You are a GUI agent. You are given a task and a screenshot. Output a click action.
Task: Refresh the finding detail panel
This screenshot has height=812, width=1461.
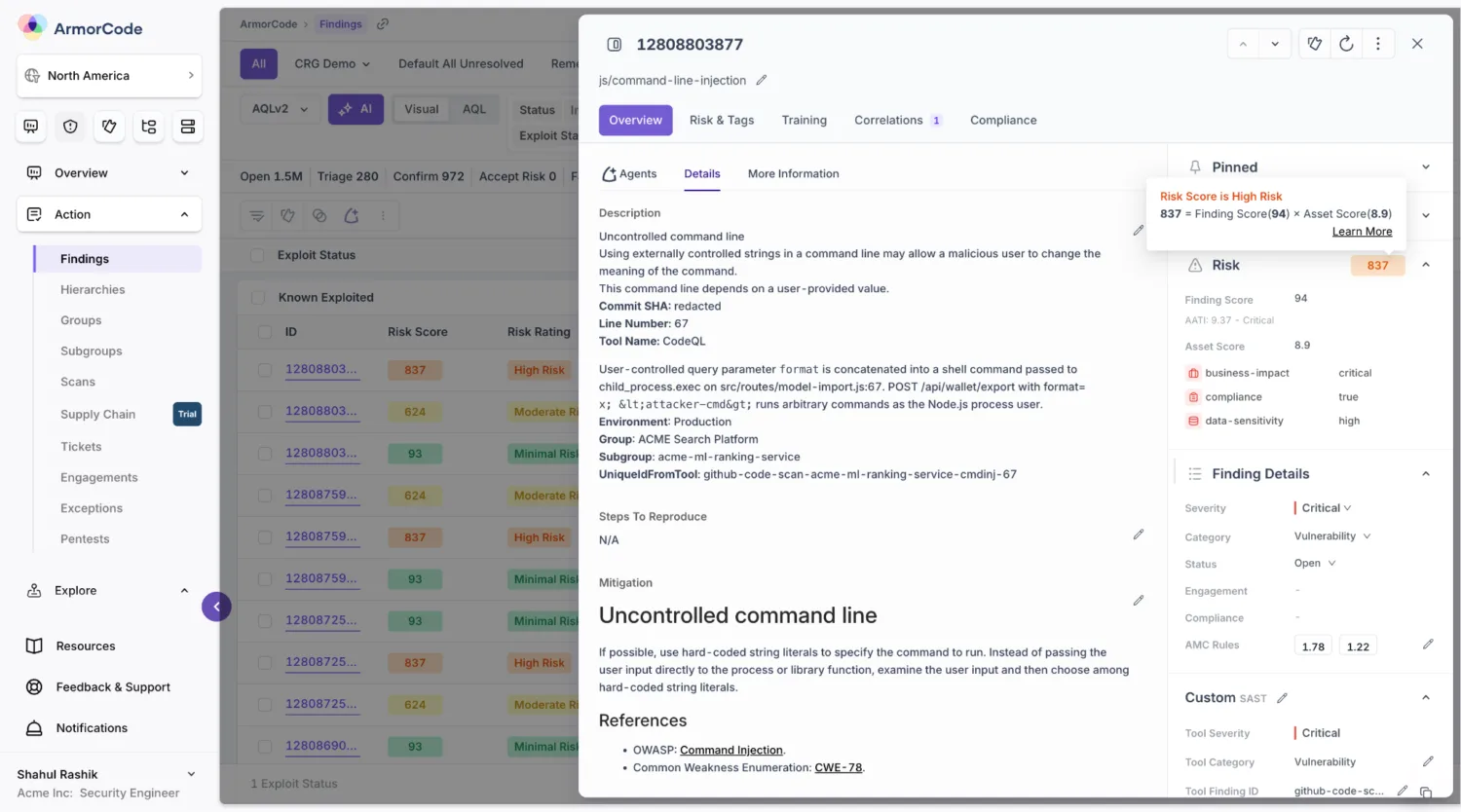pyautogui.click(x=1346, y=44)
